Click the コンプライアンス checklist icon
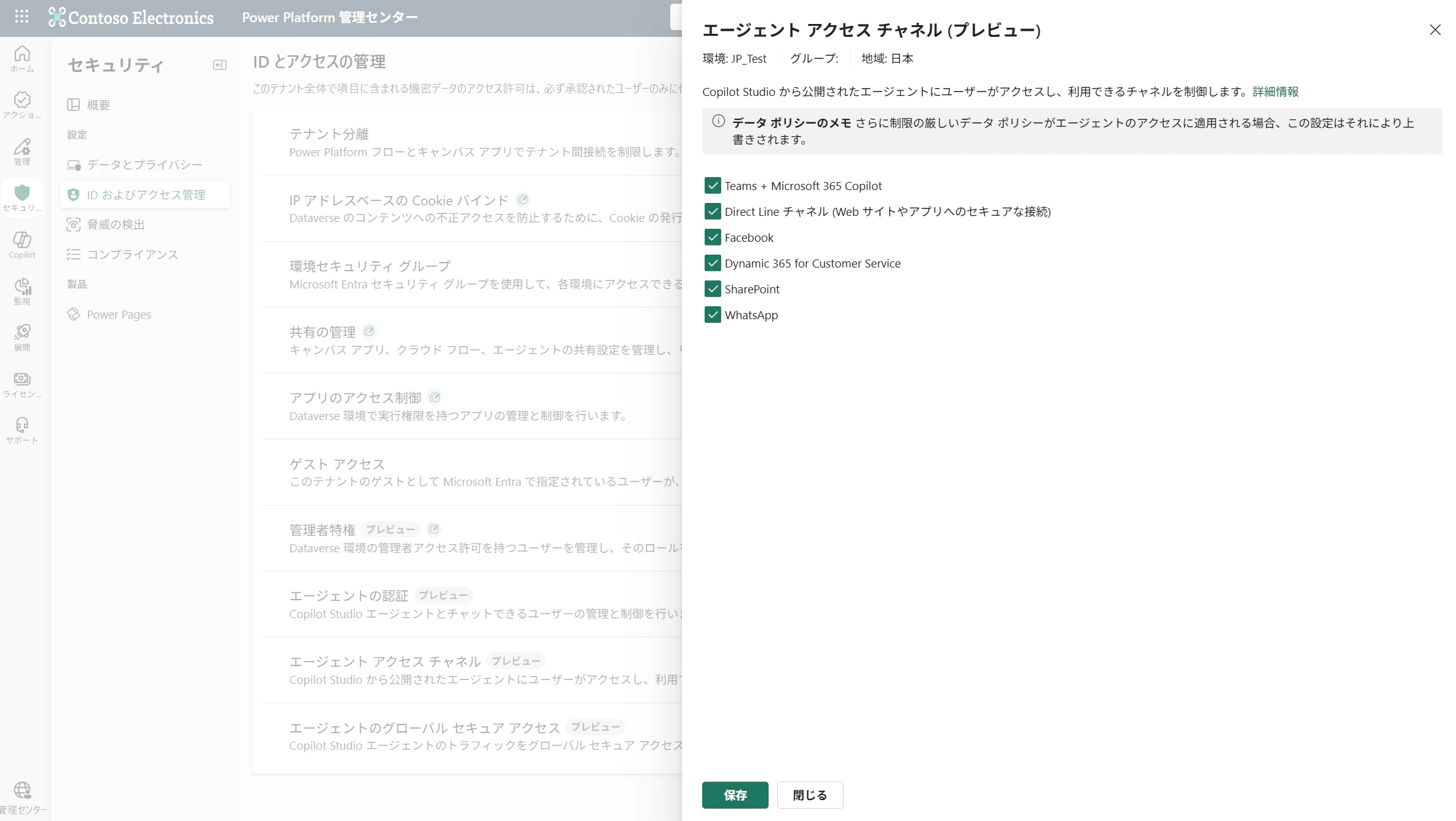Viewport: 1456px width, 821px height. (x=73, y=254)
